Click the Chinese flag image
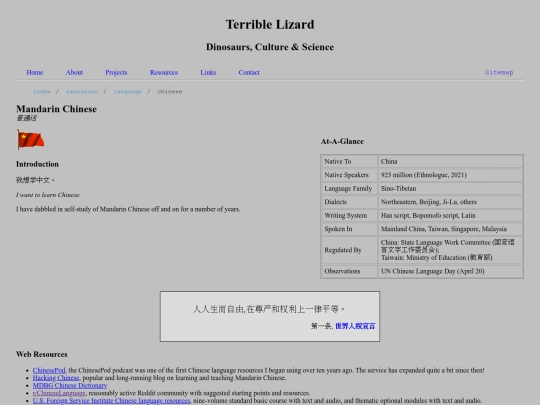The height and width of the screenshot is (405, 540). coord(31,139)
